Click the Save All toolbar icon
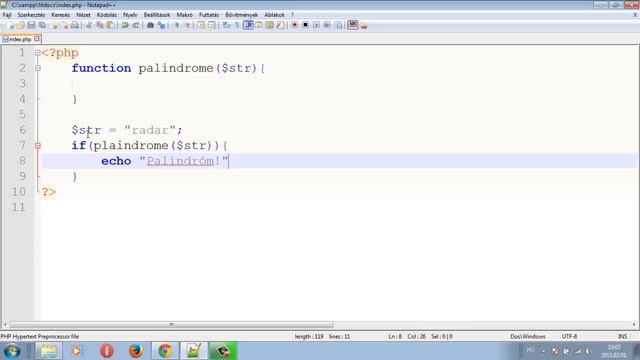Viewport: 640px width, 360px height. [x=42, y=25]
